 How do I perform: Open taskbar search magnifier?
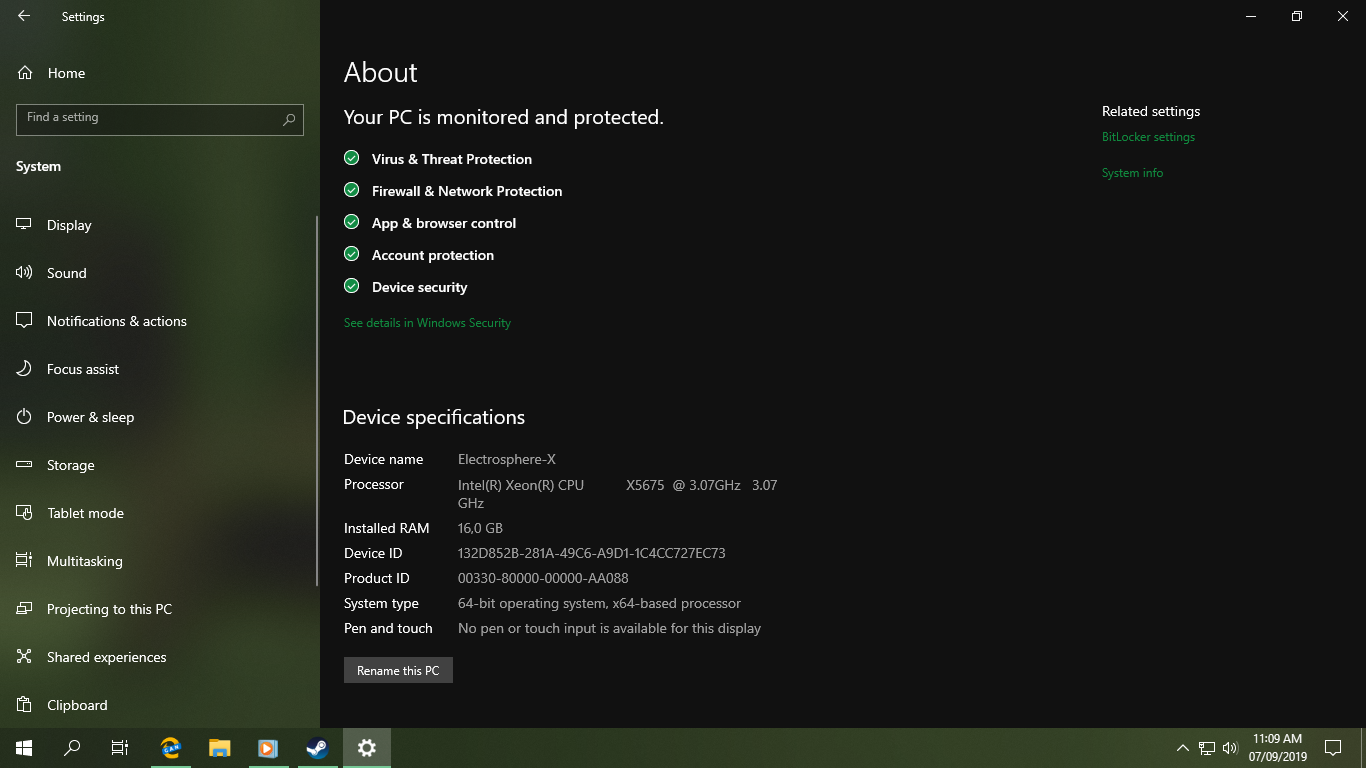click(x=72, y=748)
